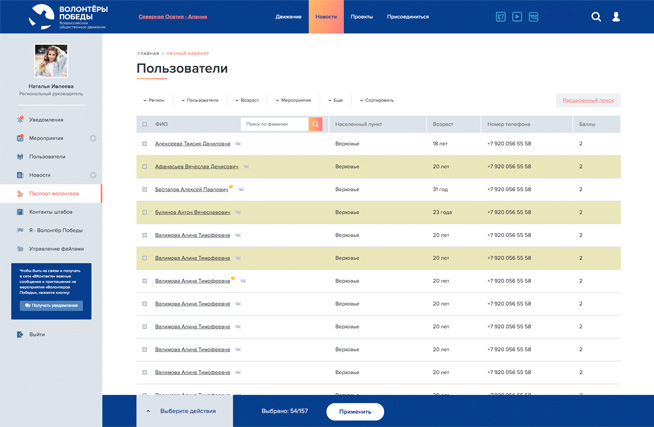Image resolution: width=654 pixels, height=427 pixels.
Task: Click the orange search button in table header
Action: point(315,125)
